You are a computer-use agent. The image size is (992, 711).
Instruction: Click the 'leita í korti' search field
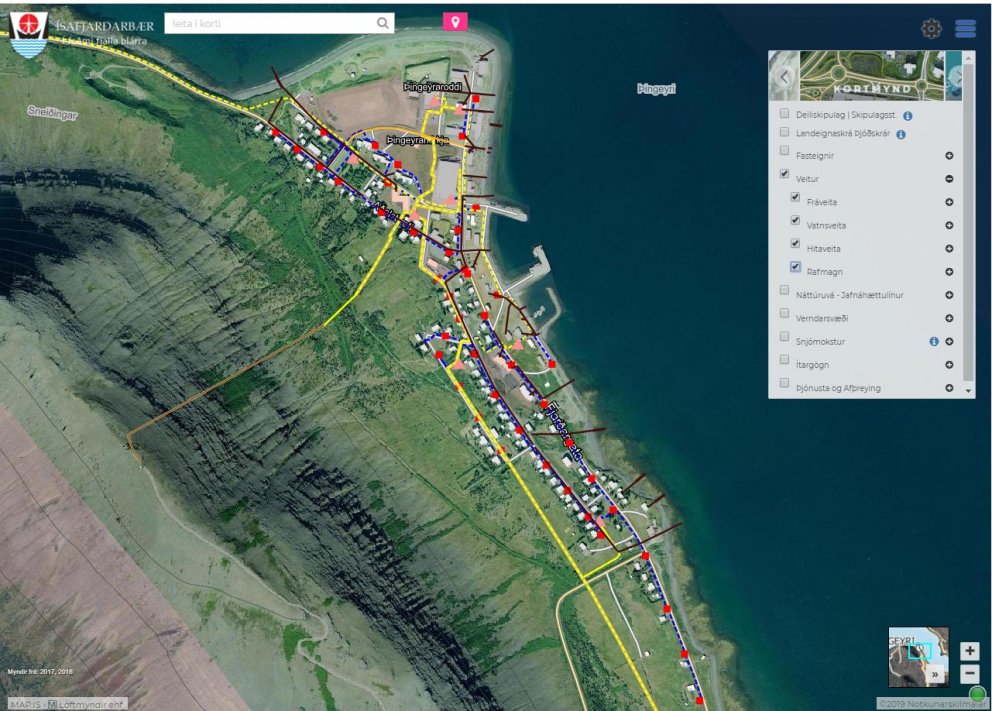coord(270,23)
